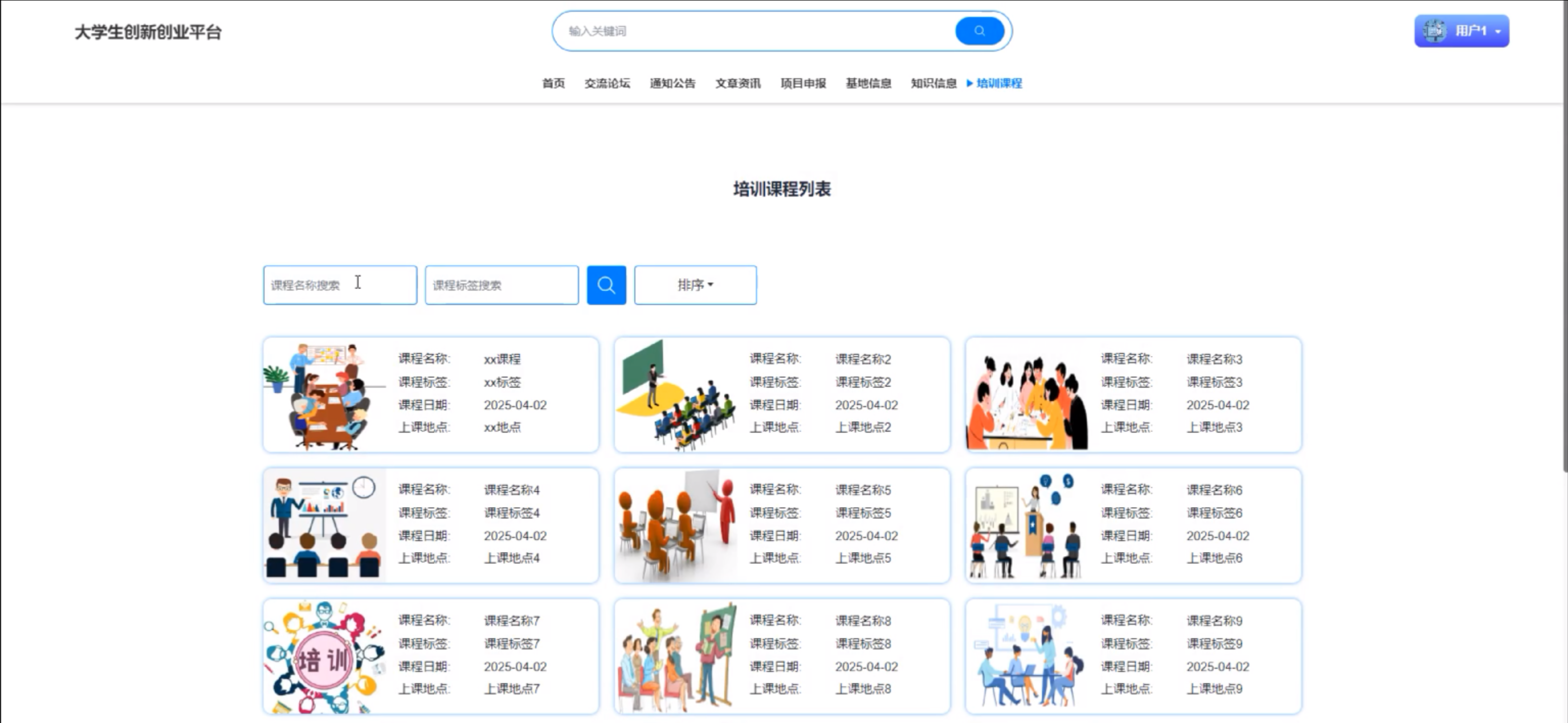Open the 课程名称9 course card
1568x723 pixels.
click(x=1133, y=656)
